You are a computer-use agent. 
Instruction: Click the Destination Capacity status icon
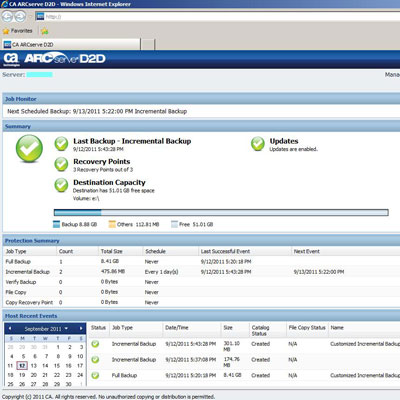[x=61, y=185]
